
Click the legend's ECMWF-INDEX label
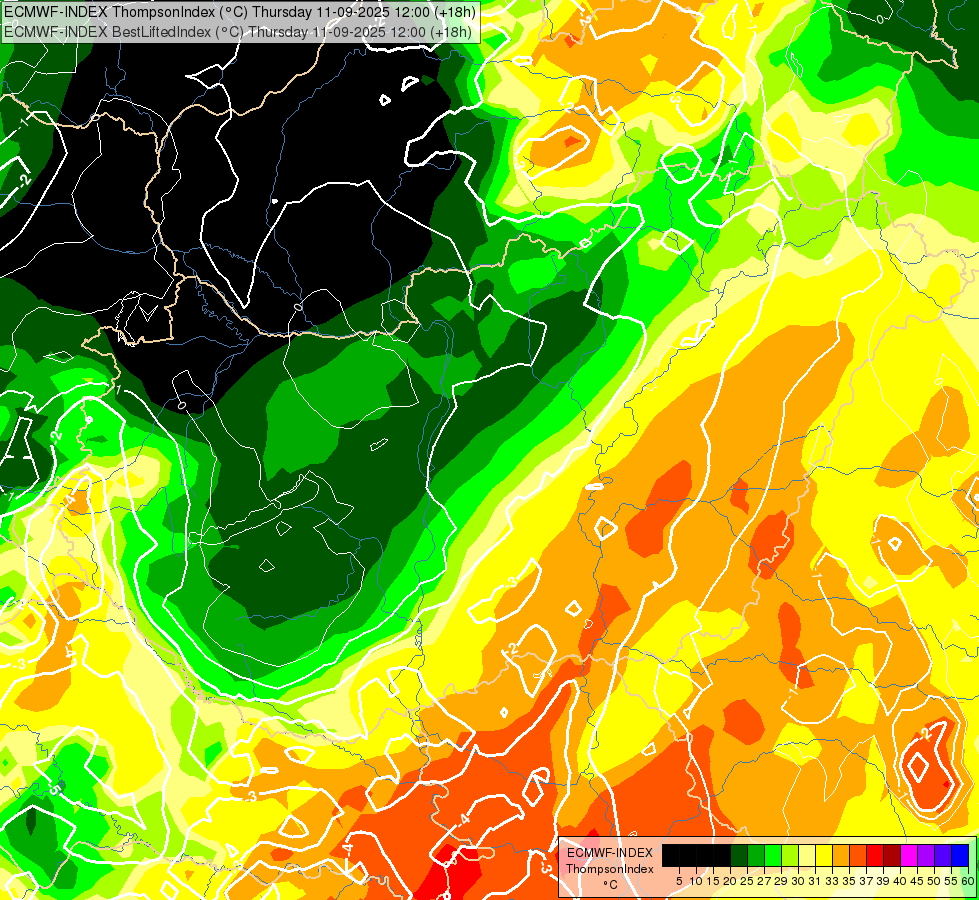click(x=610, y=853)
